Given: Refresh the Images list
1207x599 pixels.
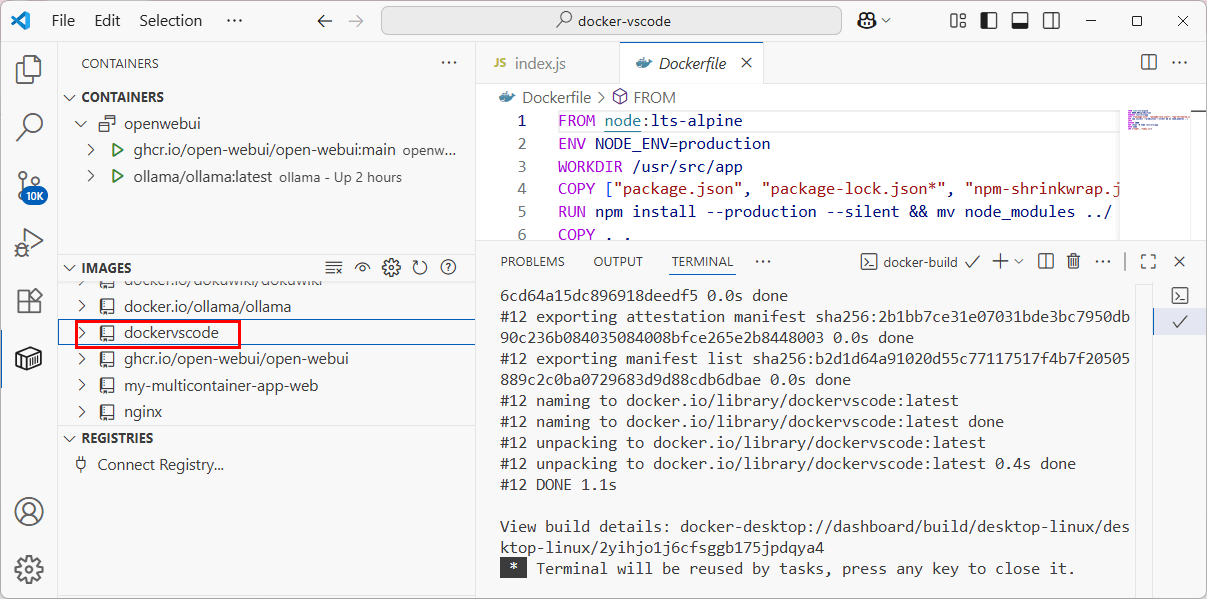Looking at the screenshot, I should pyautogui.click(x=420, y=268).
